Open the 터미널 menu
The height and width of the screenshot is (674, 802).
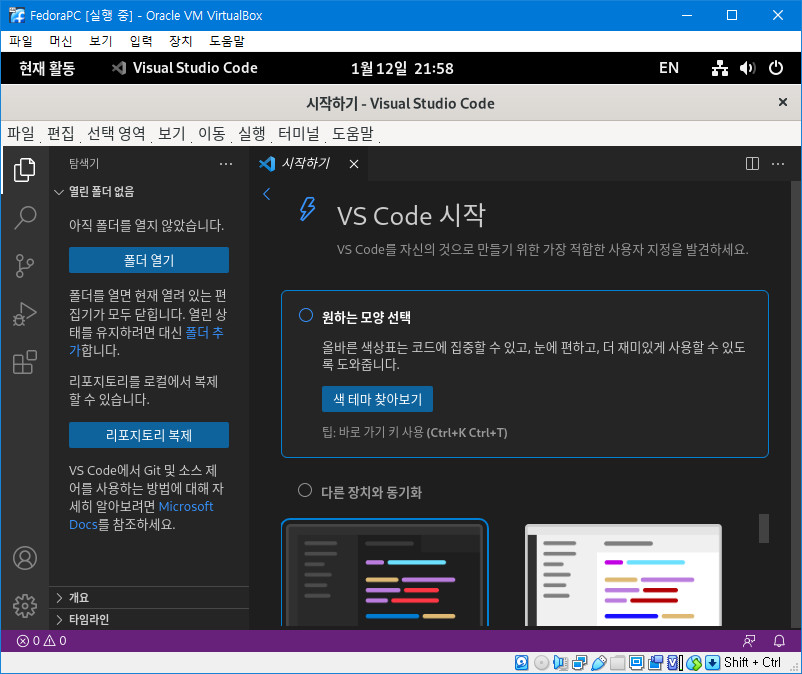(298, 133)
